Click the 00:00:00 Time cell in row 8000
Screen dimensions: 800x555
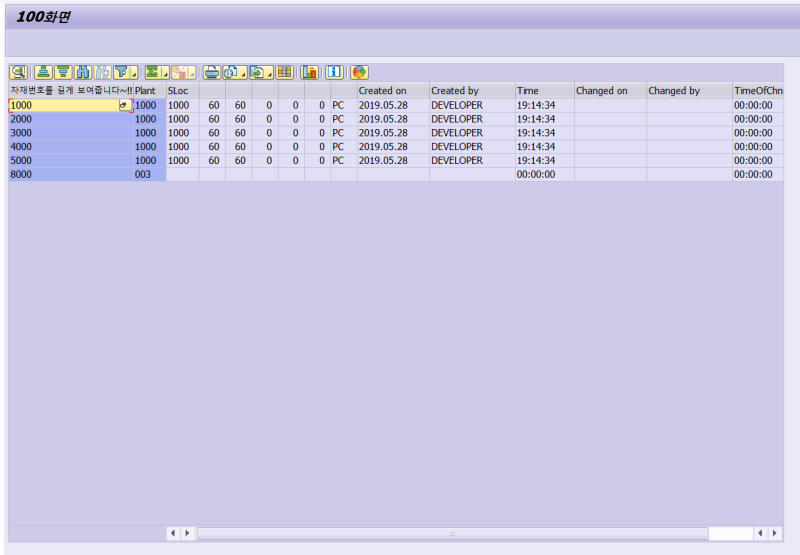(x=544, y=174)
